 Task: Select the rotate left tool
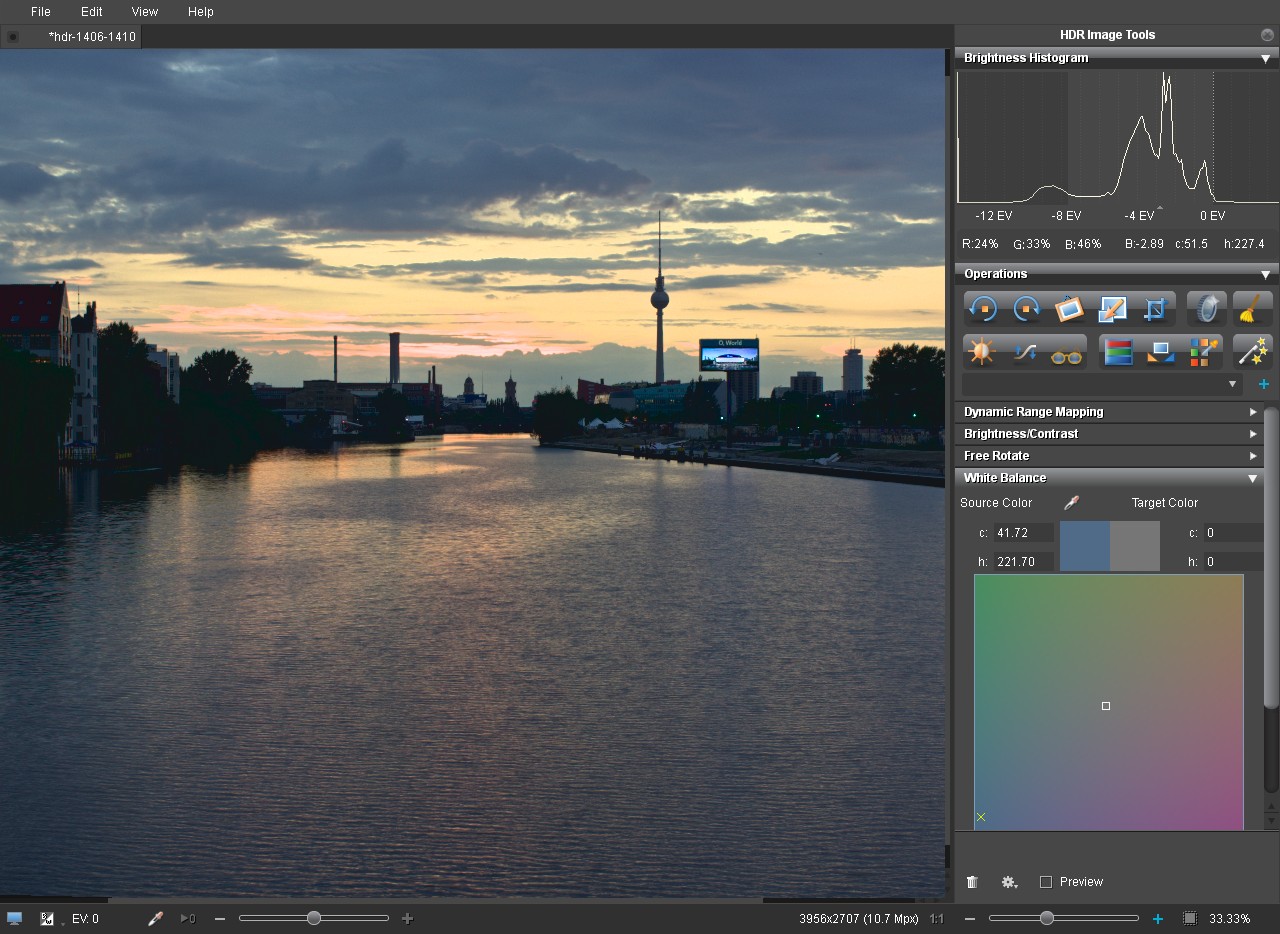coord(982,308)
